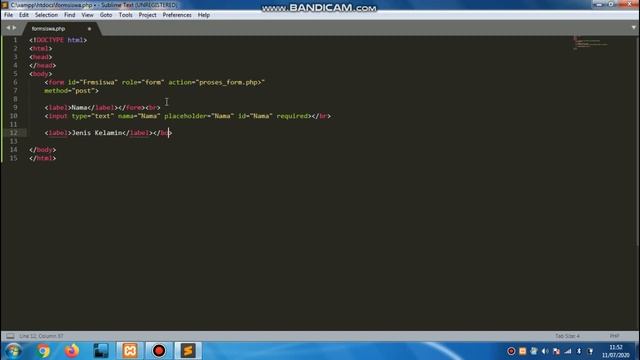Change the PHP syntax selector
640x360 pixels.
click(614, 336)
